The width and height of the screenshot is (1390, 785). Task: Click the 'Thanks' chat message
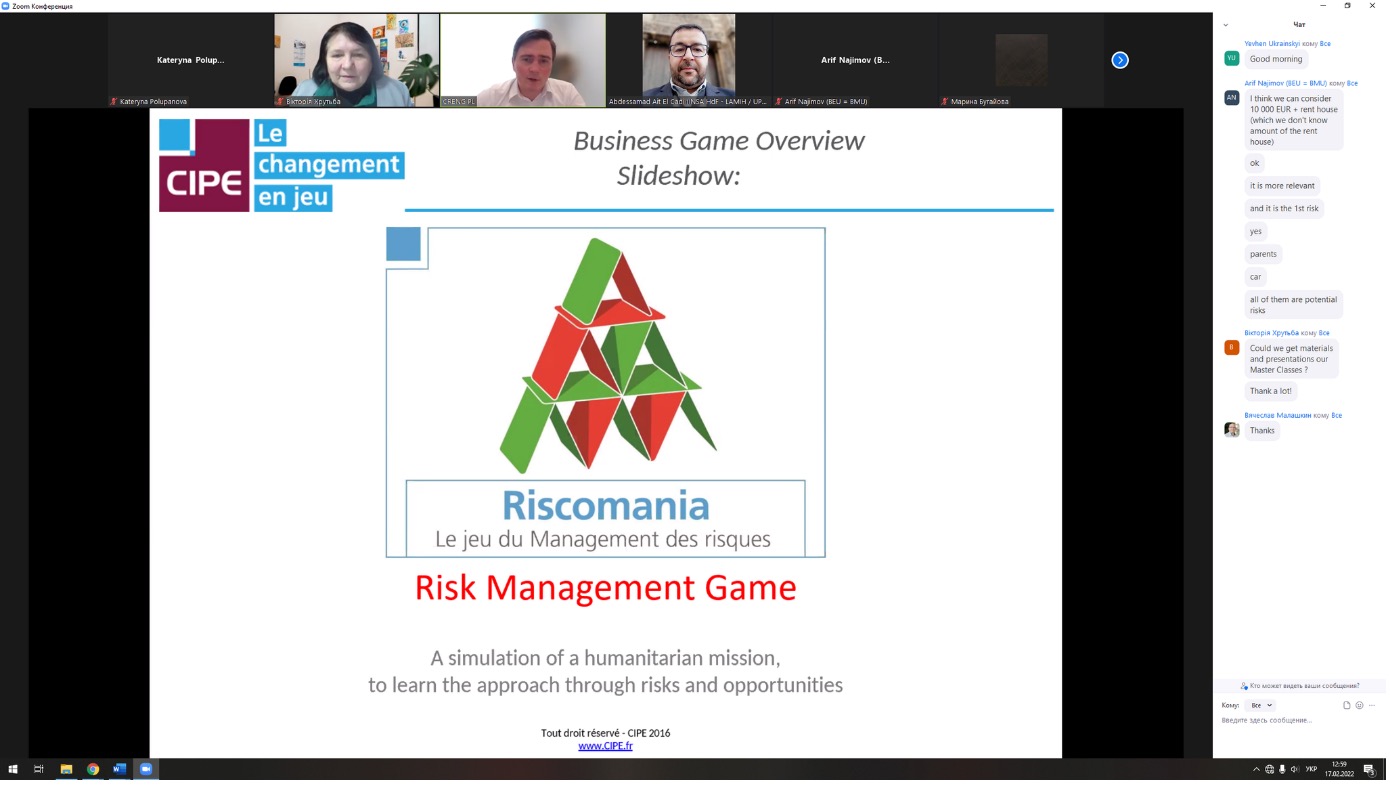(1262, 431)
